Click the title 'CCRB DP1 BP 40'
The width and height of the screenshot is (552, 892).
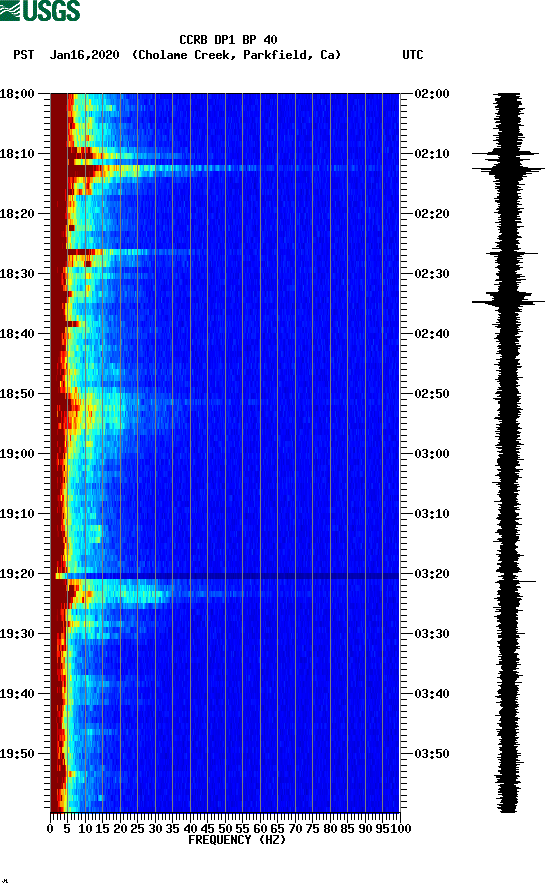(x=228, y=40)
